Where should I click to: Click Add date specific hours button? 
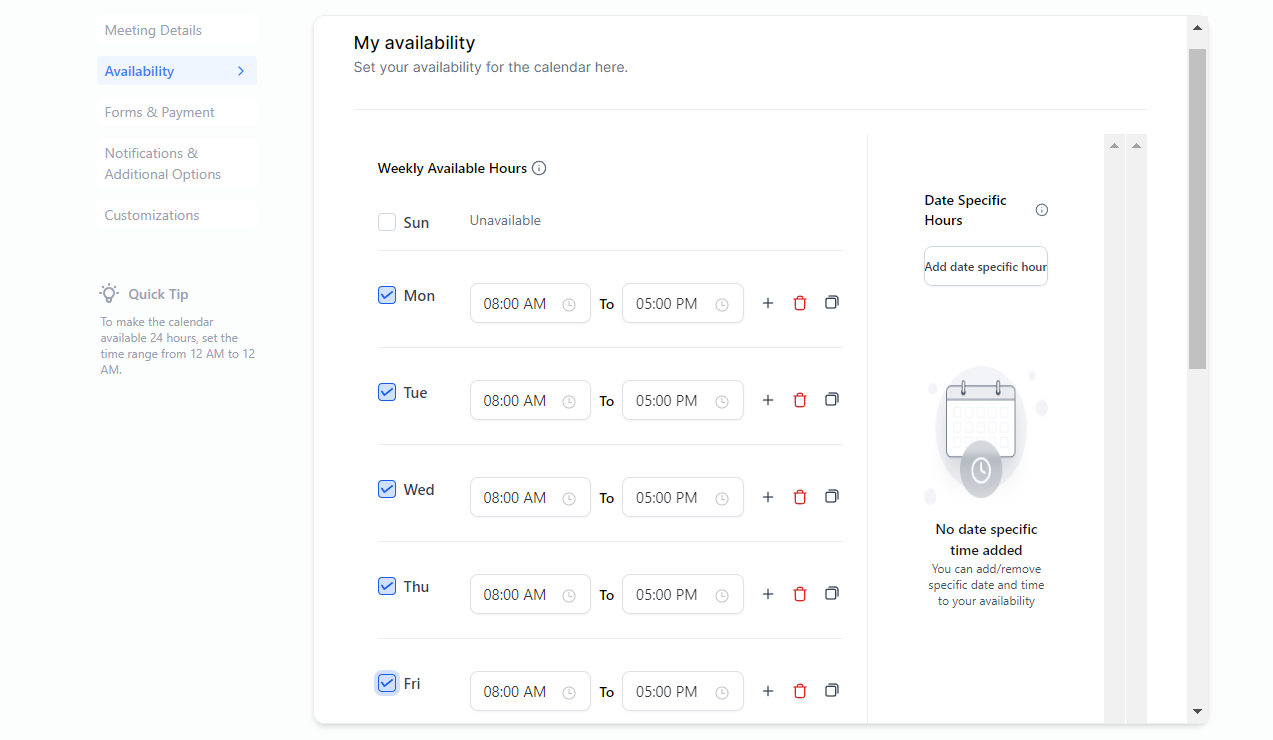[985, 267]
